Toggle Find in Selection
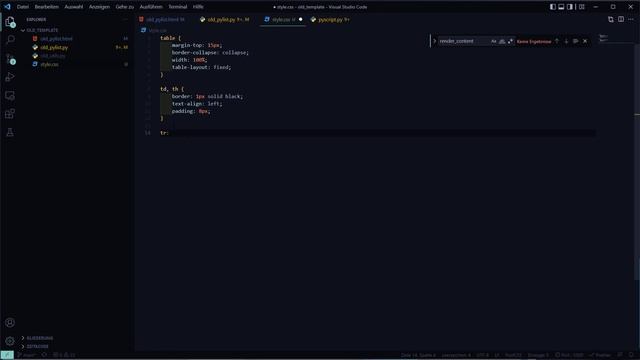Screen dimensions: 640x360 click(576, 41)
